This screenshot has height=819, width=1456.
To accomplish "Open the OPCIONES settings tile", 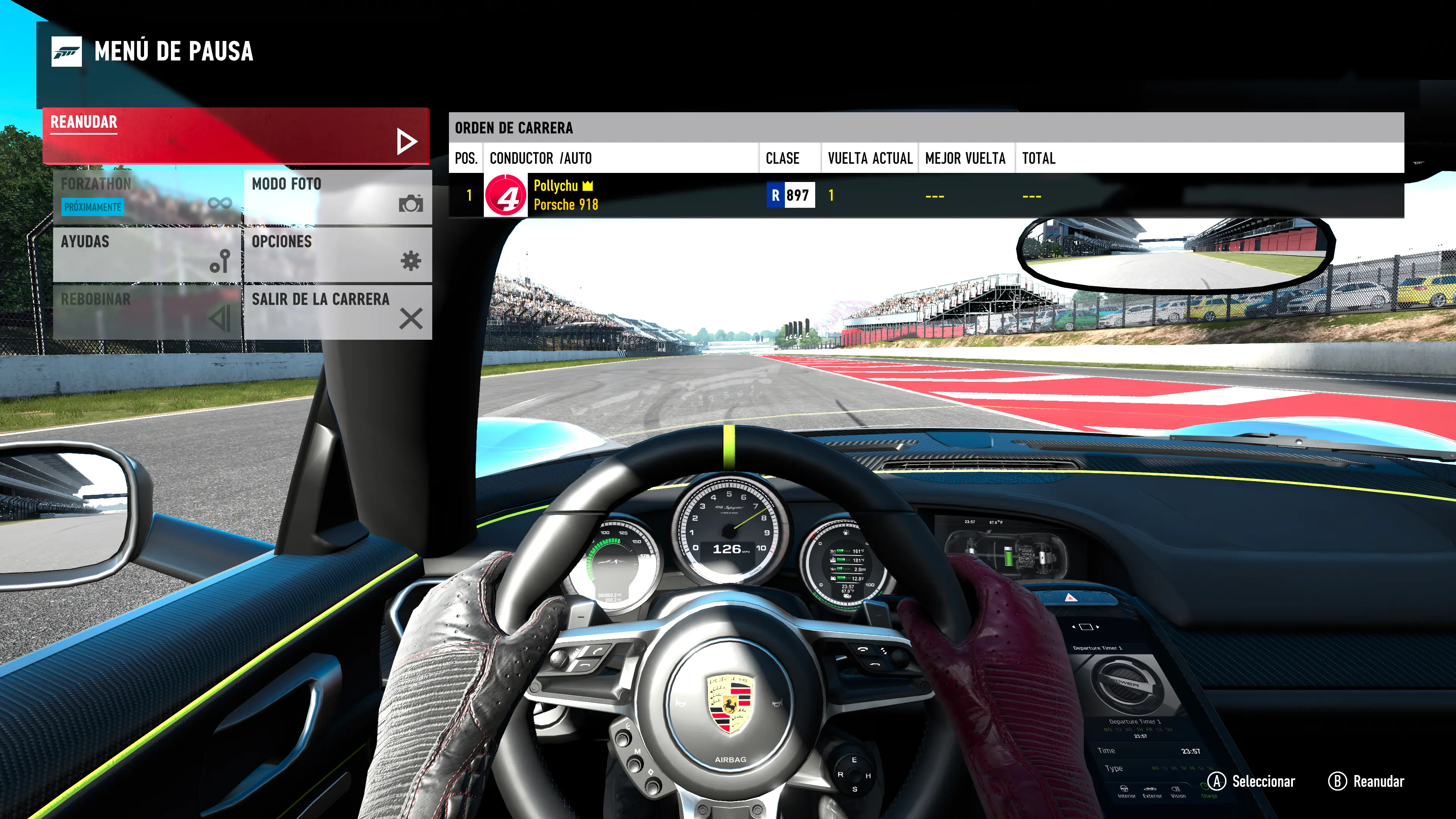I will (x=338, y=255).
